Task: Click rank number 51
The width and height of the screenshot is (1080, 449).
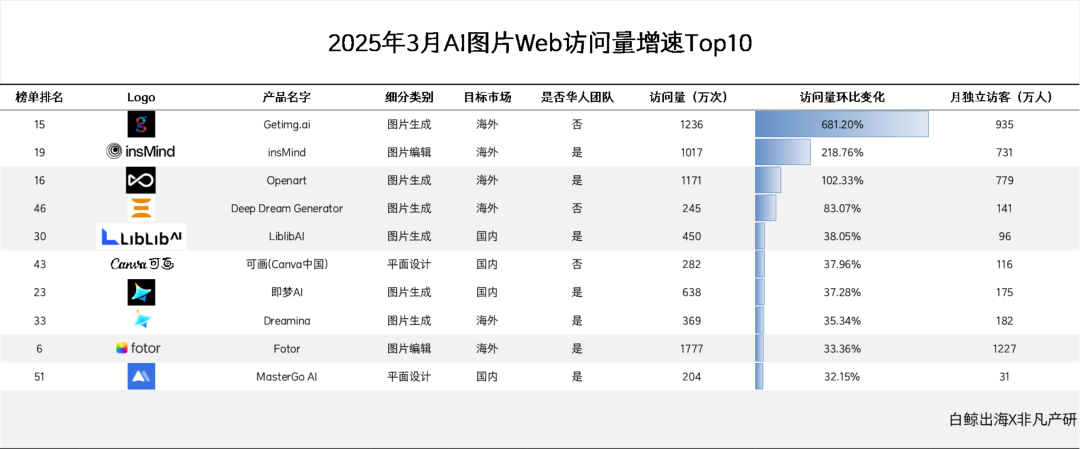Action: point(39,377)
